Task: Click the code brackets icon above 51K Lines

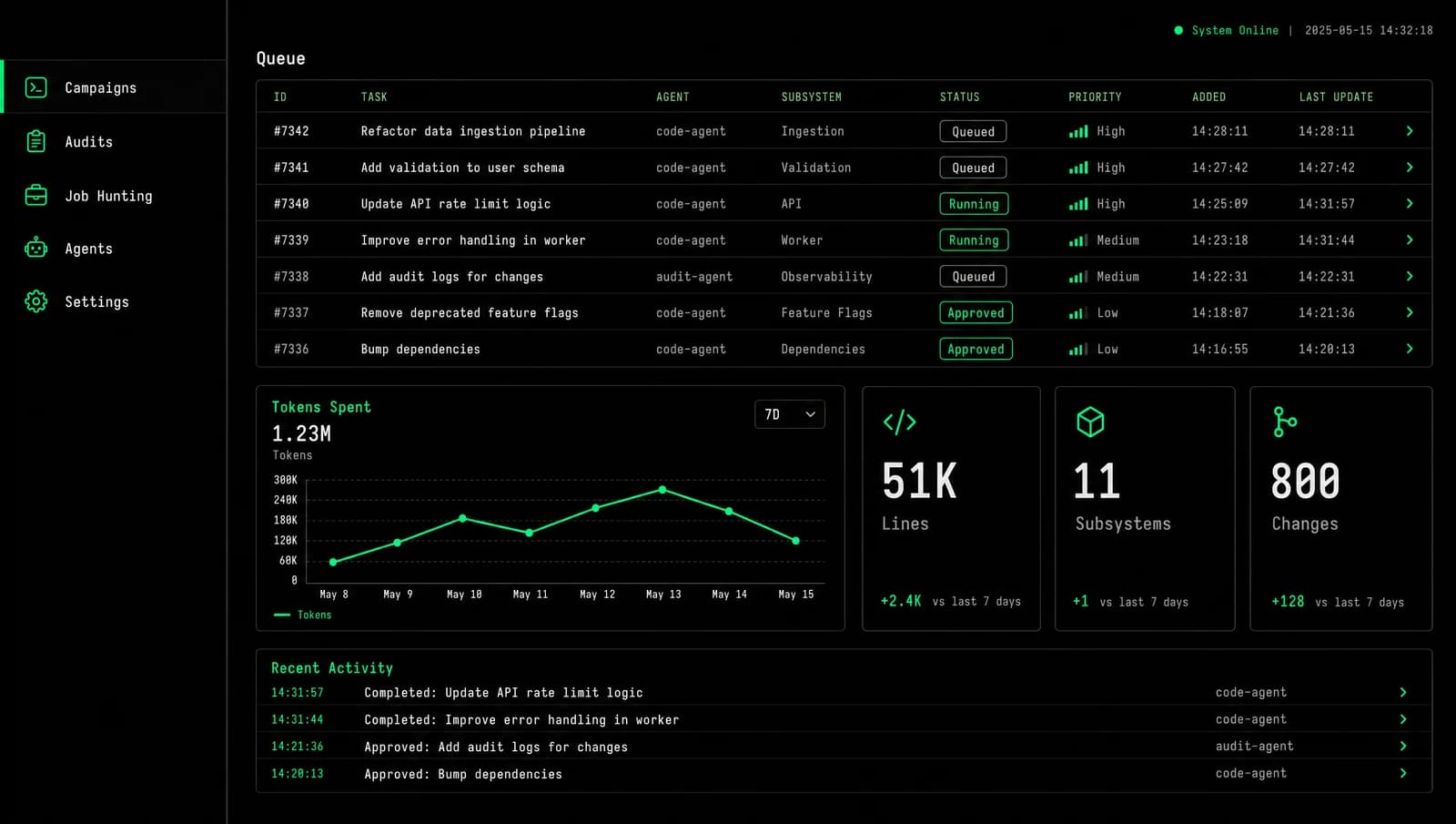Action: click(x=899, y=422)
